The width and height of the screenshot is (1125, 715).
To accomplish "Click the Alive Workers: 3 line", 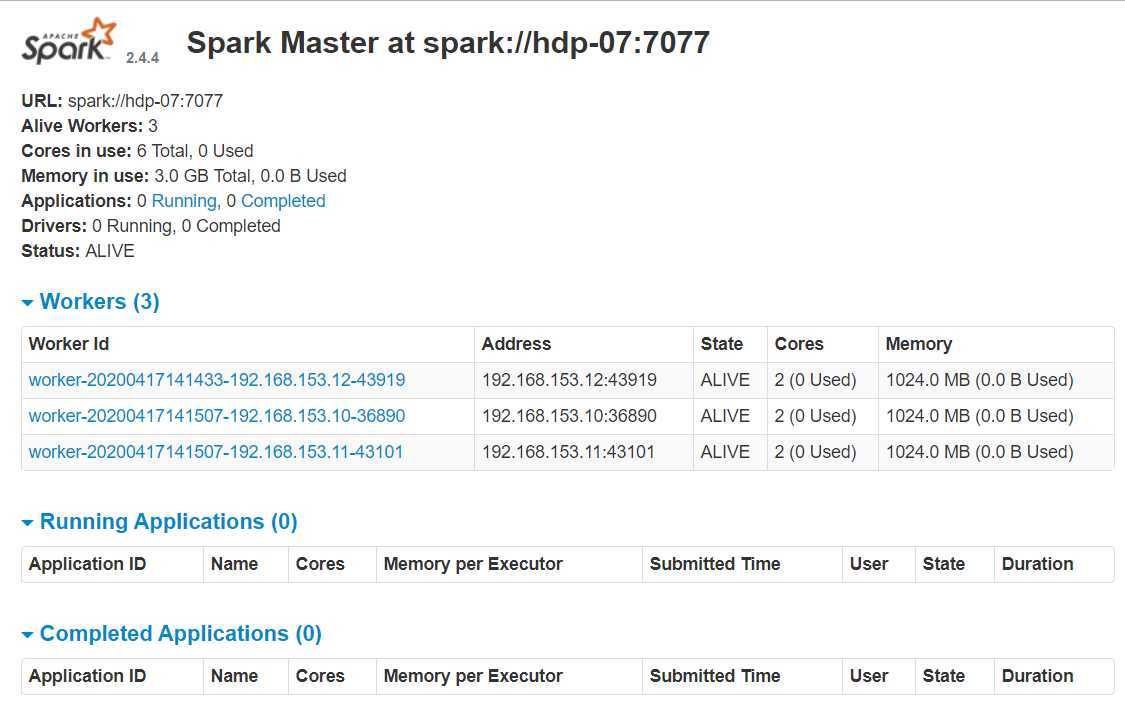I will tap(90, 126).
